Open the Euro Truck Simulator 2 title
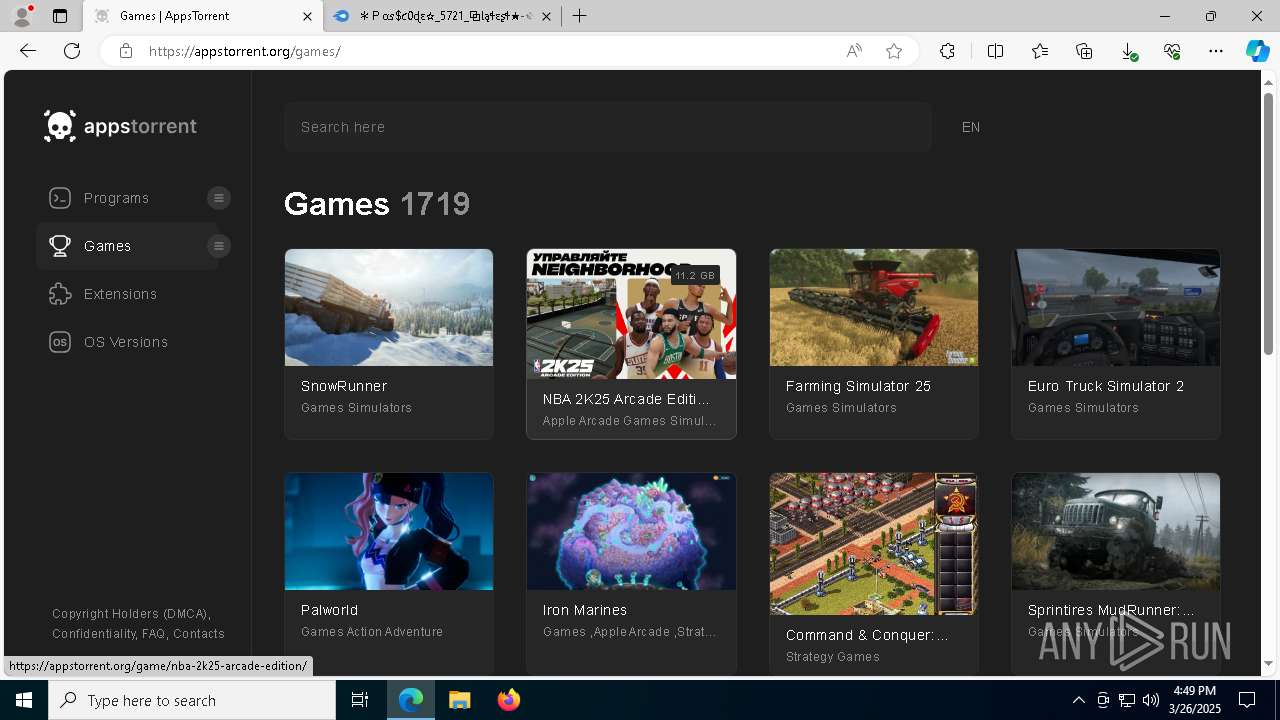 1106,386
